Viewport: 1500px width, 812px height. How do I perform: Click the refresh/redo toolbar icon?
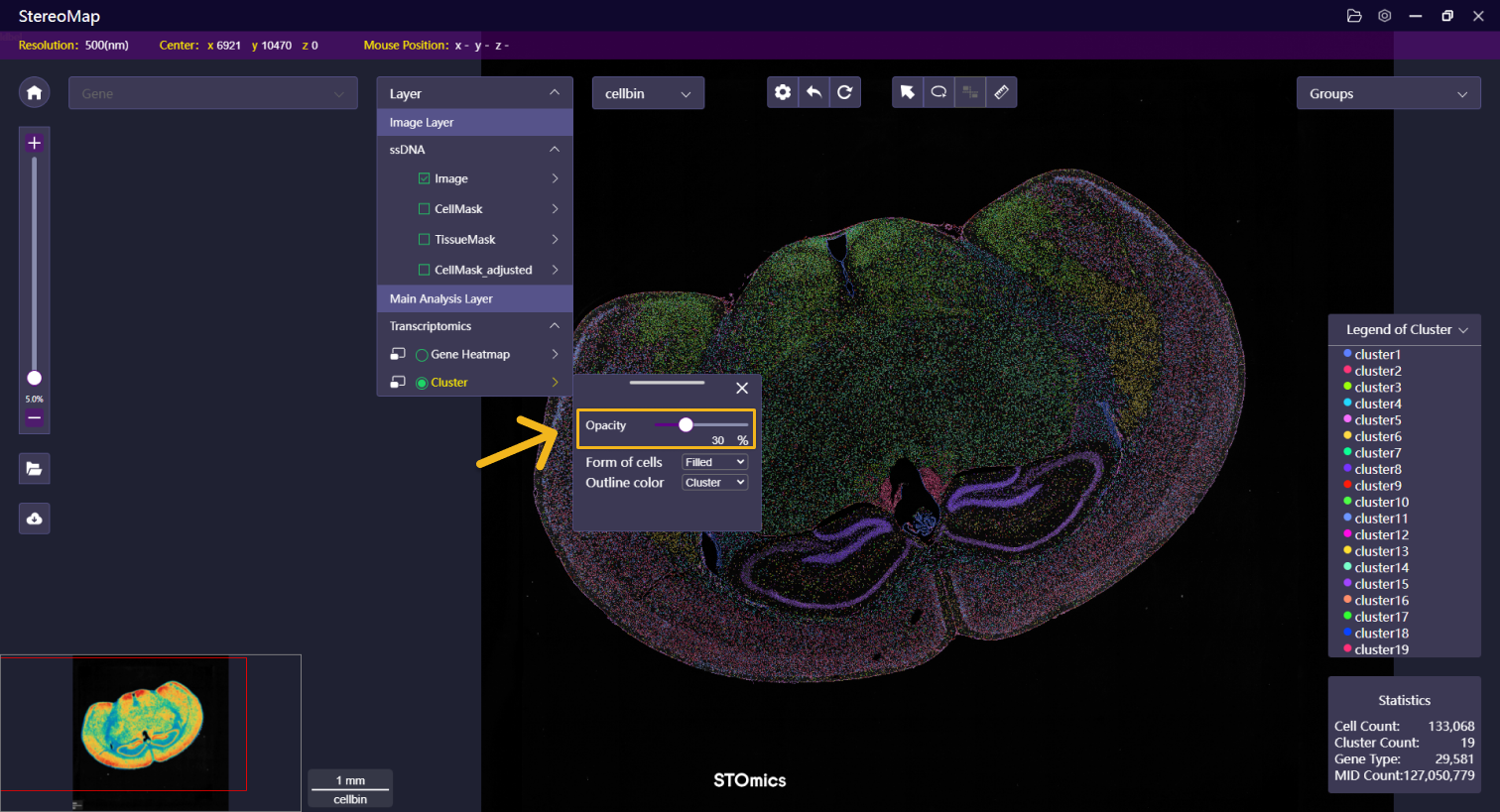[x=844, y=92]
